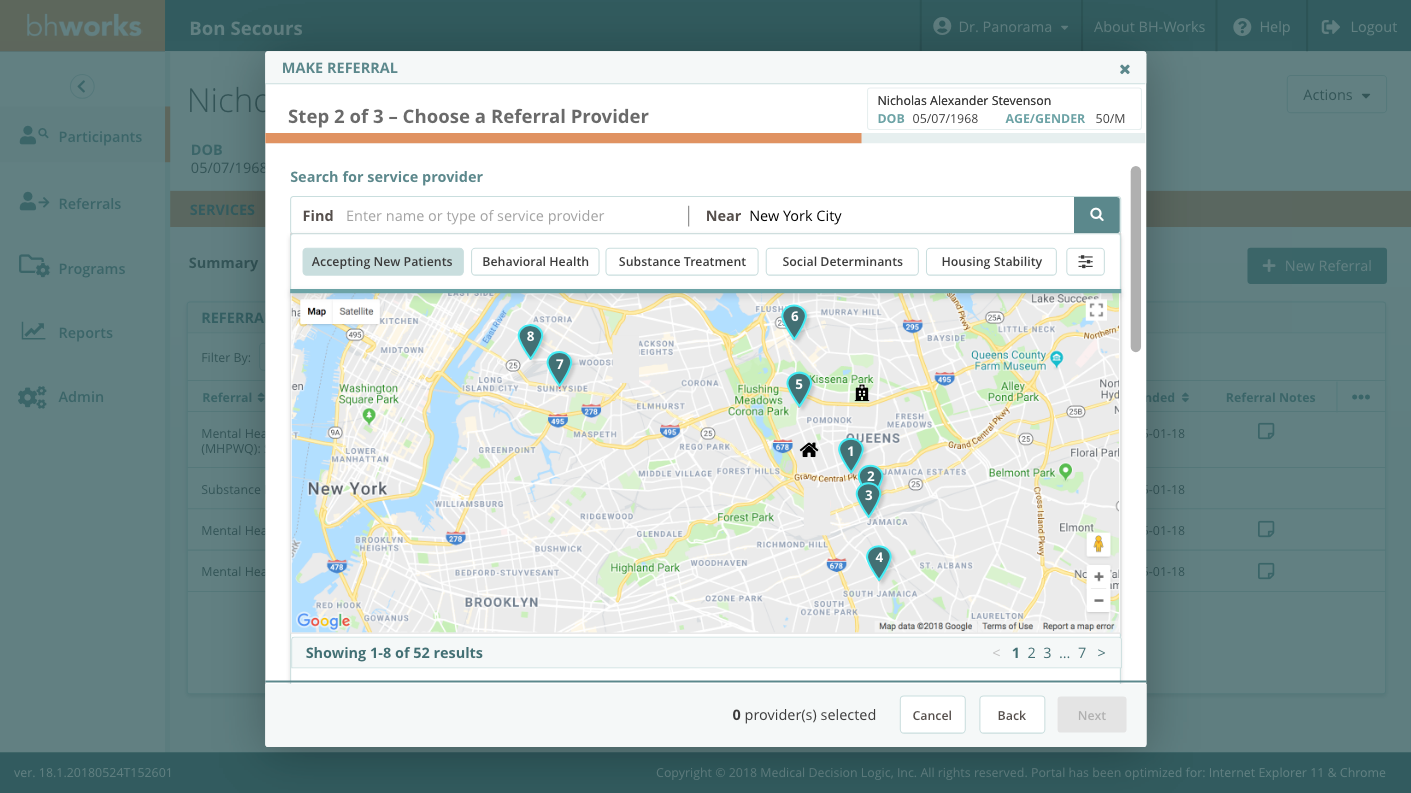This screenshot has width=1411, height=793.
Task: Click the Referrals sidebar icon
Action: [x=34, y=202]
